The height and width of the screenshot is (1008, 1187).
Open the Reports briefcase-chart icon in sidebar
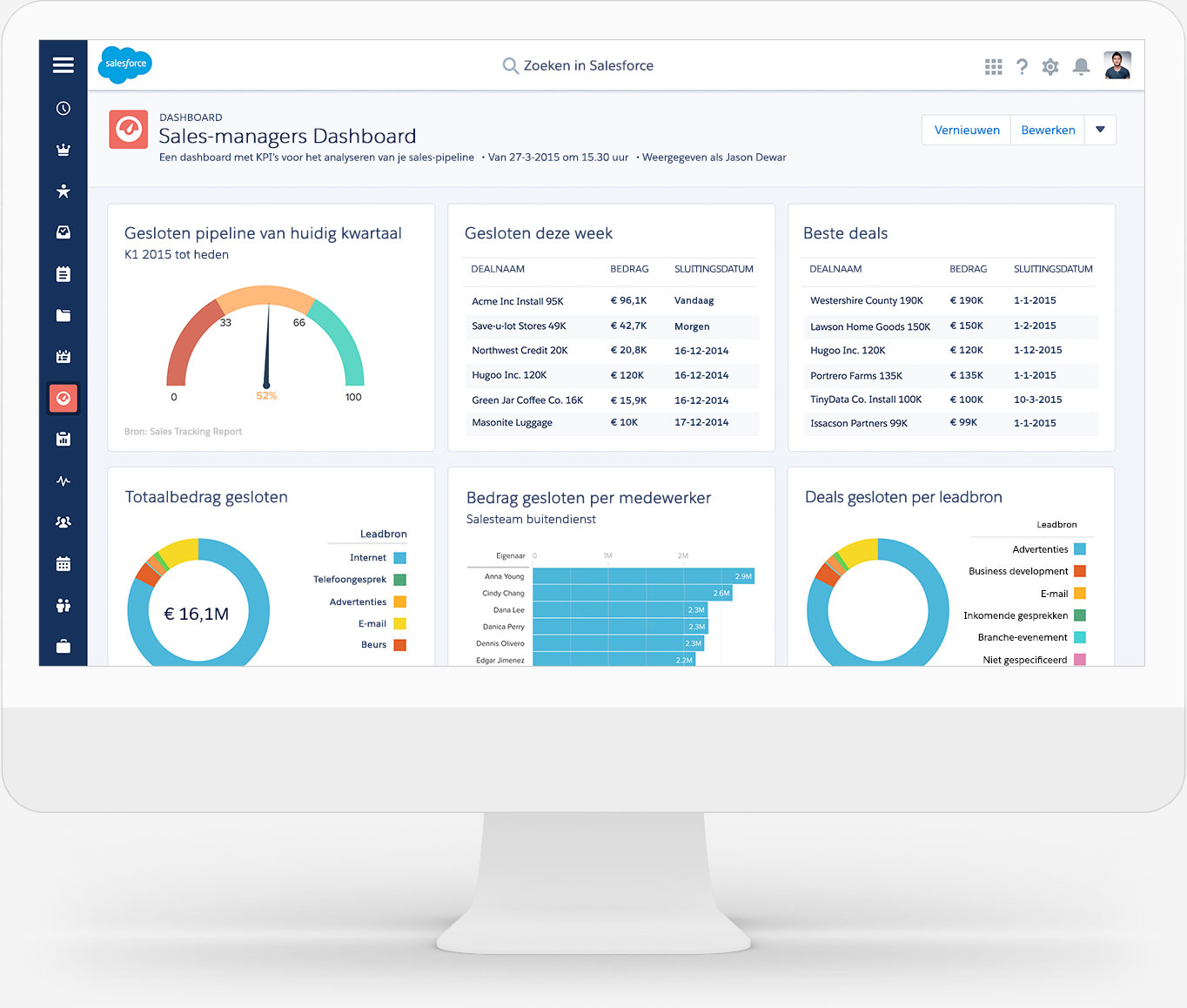64,439
